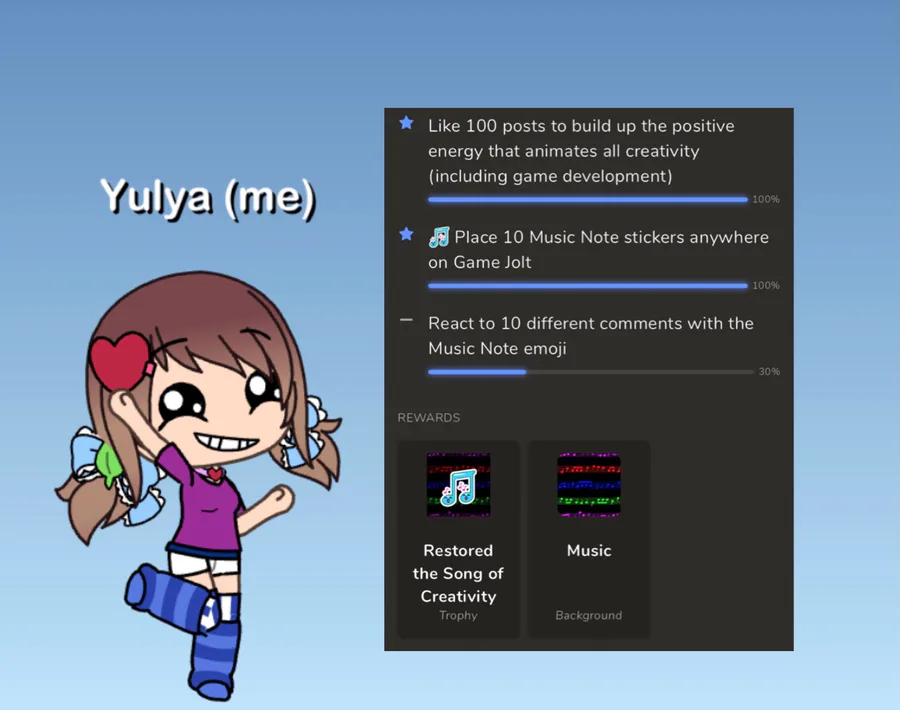Click the Music reward title
Viewport: 900px width, 710px height.
click(589, 550)
